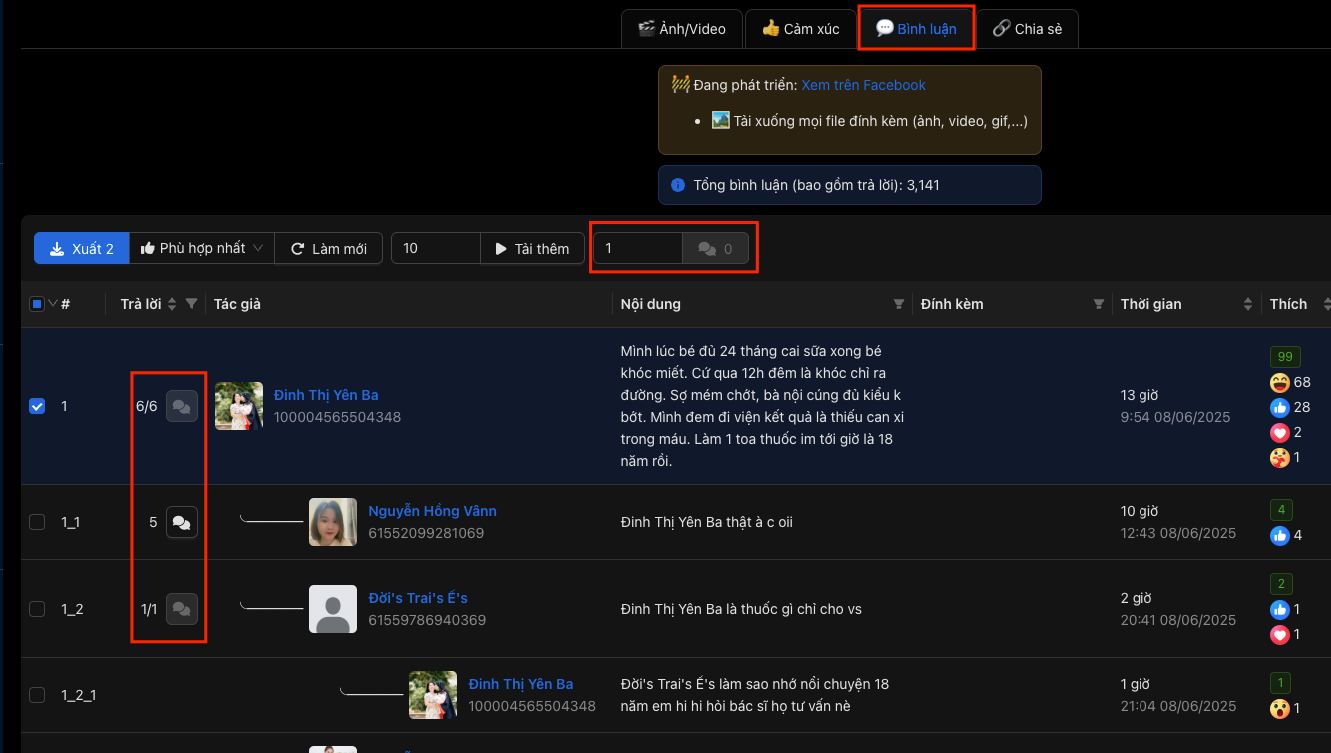Click Đinh Thị Yên Ba avatar in row 1
Screen dimensions: 1331x753
pyautogui.click(x=239, y=406)
